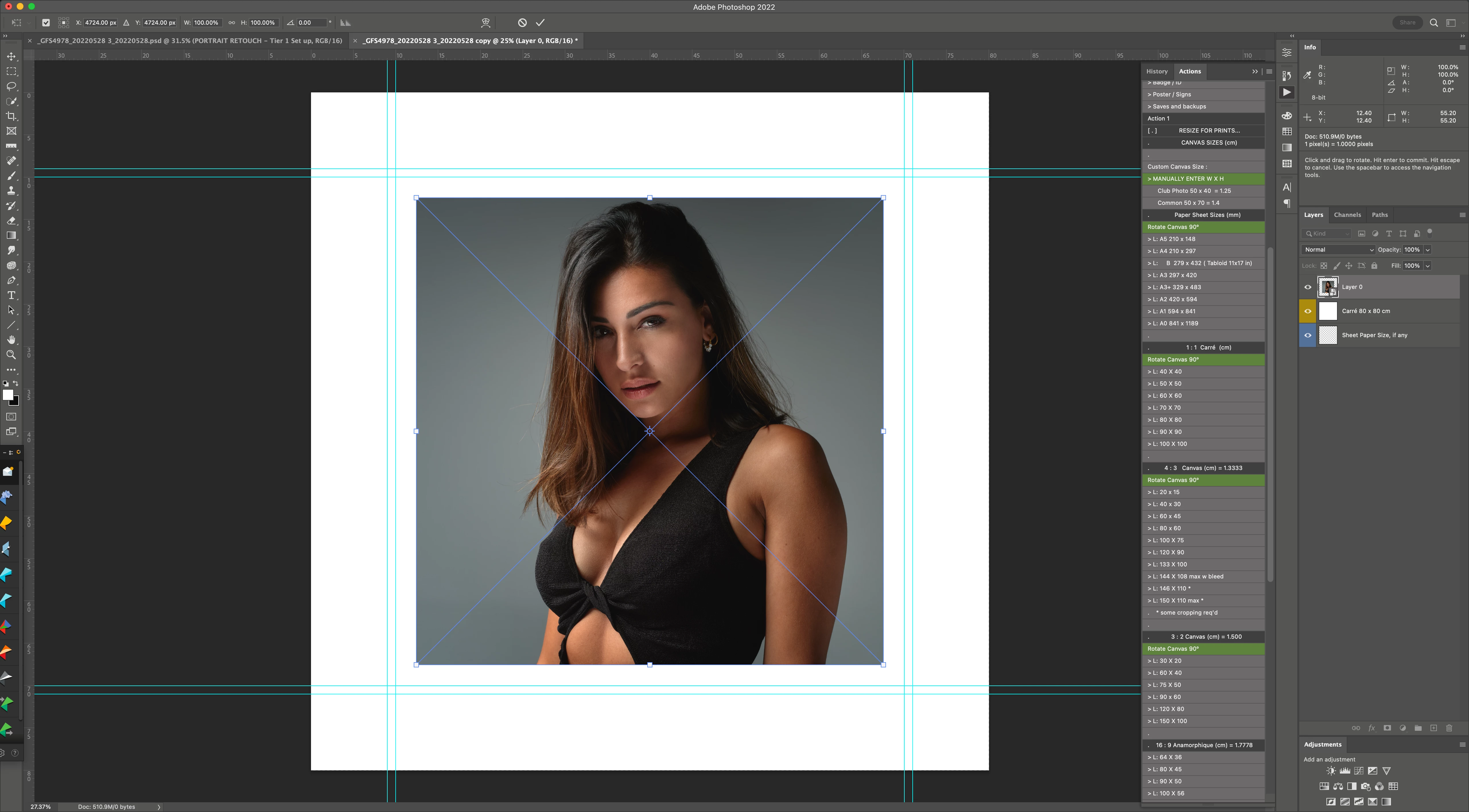
Task: Open the Normal blend mode dropdown
Action: pos(1338,250)
